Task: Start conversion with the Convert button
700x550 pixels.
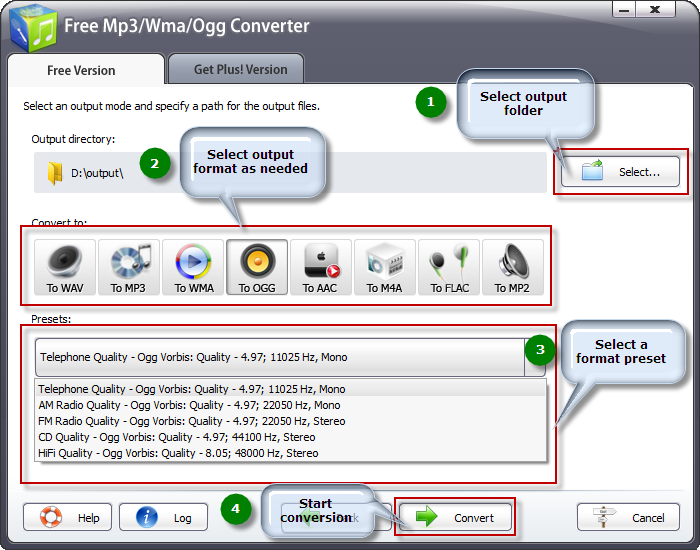Action: [x=455, y=517]
